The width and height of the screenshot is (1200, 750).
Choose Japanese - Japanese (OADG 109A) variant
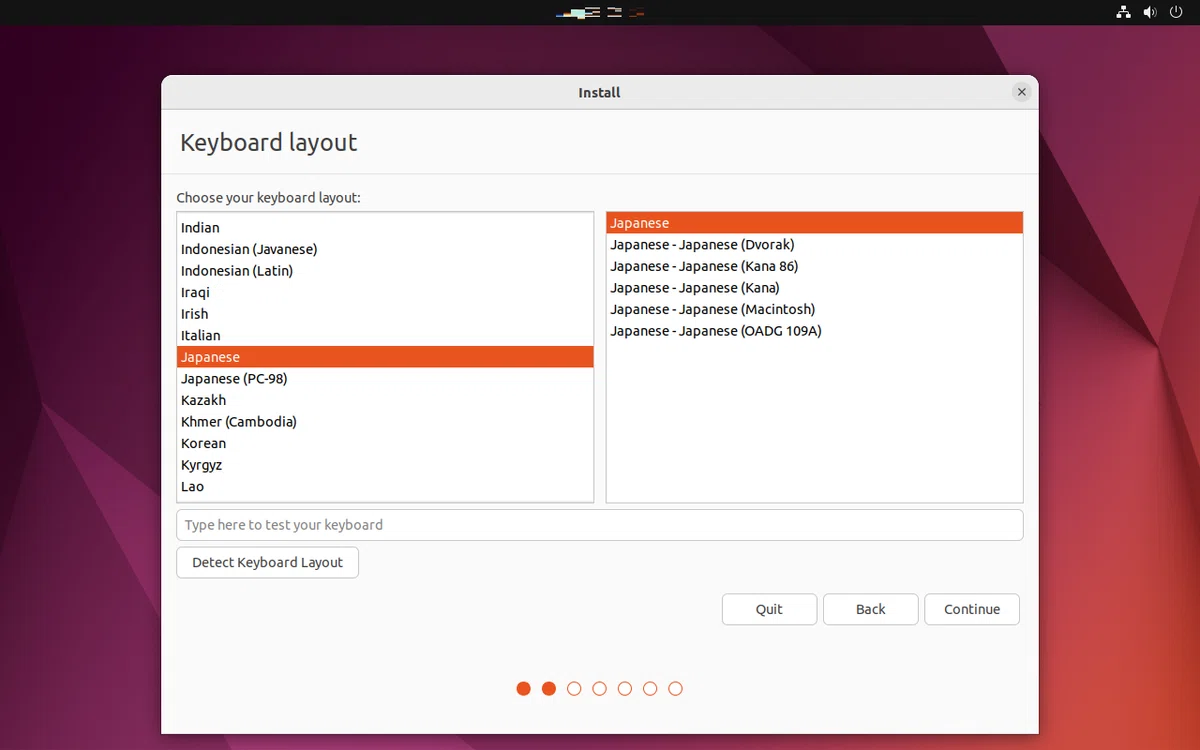point(815,331)
